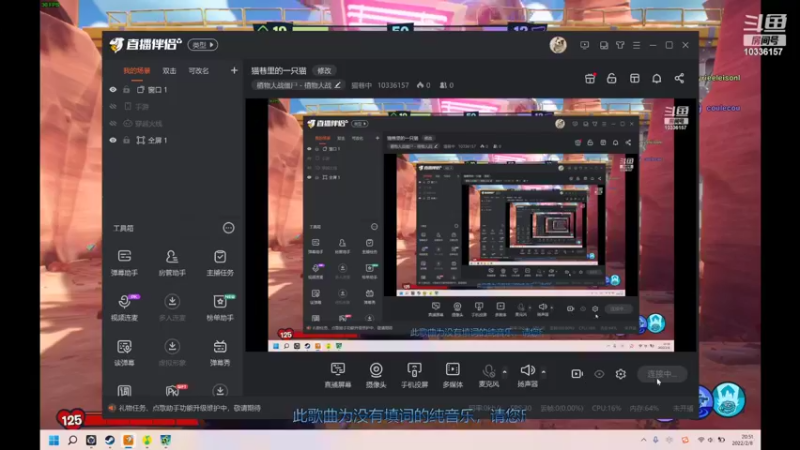Switch to the 可改名 tab
The width and height of the screenshot is (800, 450).
[198, 71]
